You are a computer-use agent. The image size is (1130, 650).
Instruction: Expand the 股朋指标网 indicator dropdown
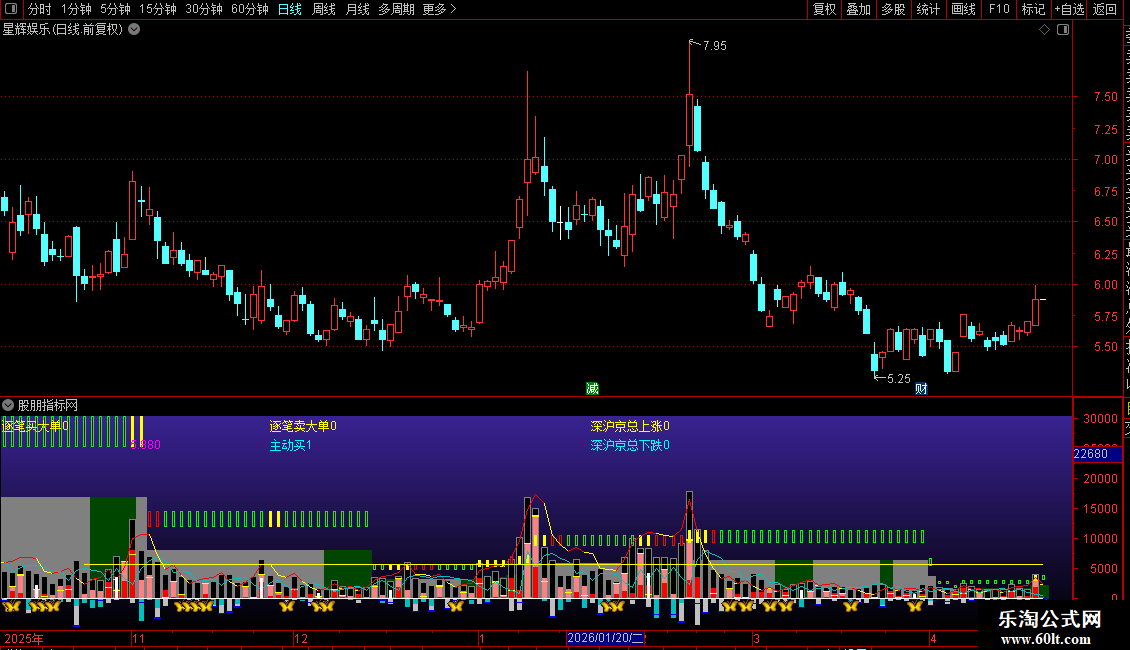click(8, 405)
